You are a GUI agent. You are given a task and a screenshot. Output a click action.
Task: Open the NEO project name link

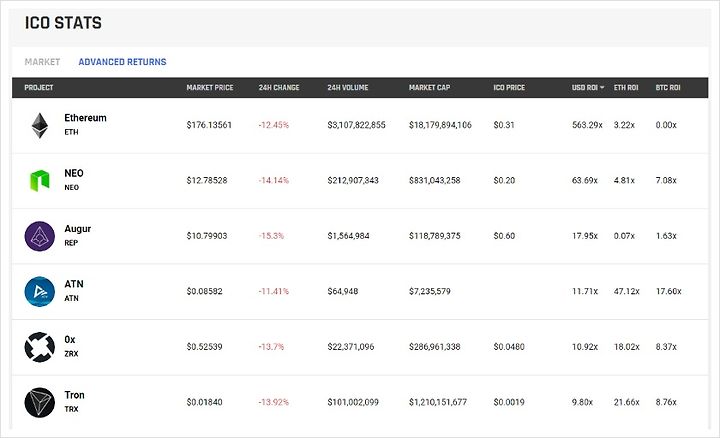74,173
